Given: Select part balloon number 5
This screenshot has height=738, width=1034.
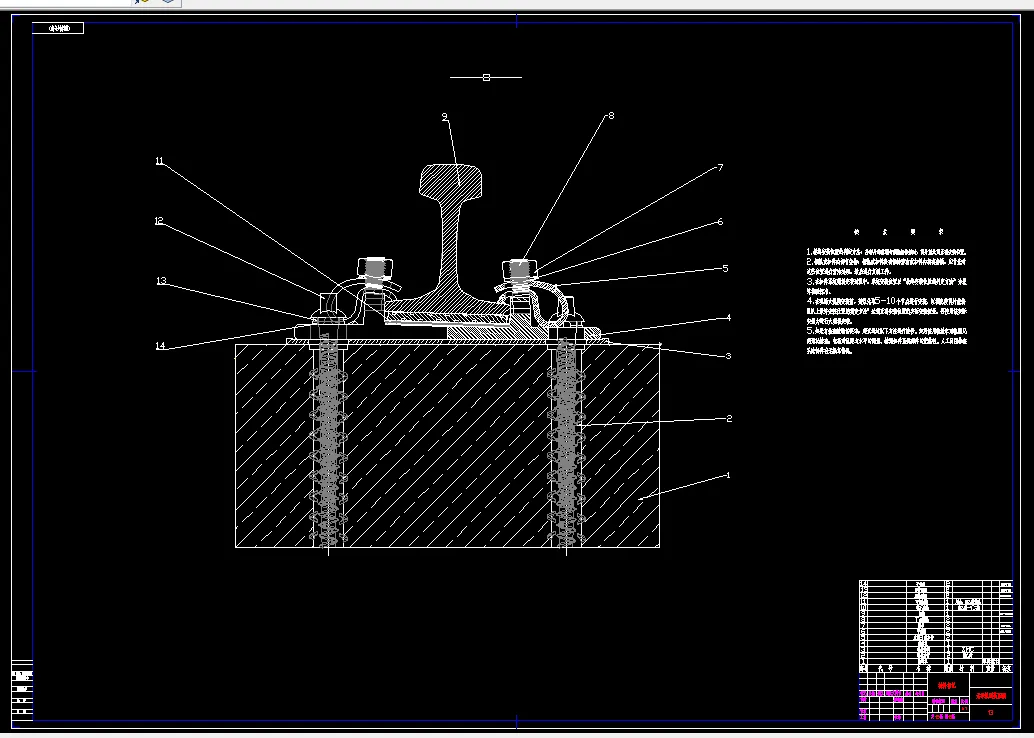Looking at the screenshot, I should tap(725, 268).
